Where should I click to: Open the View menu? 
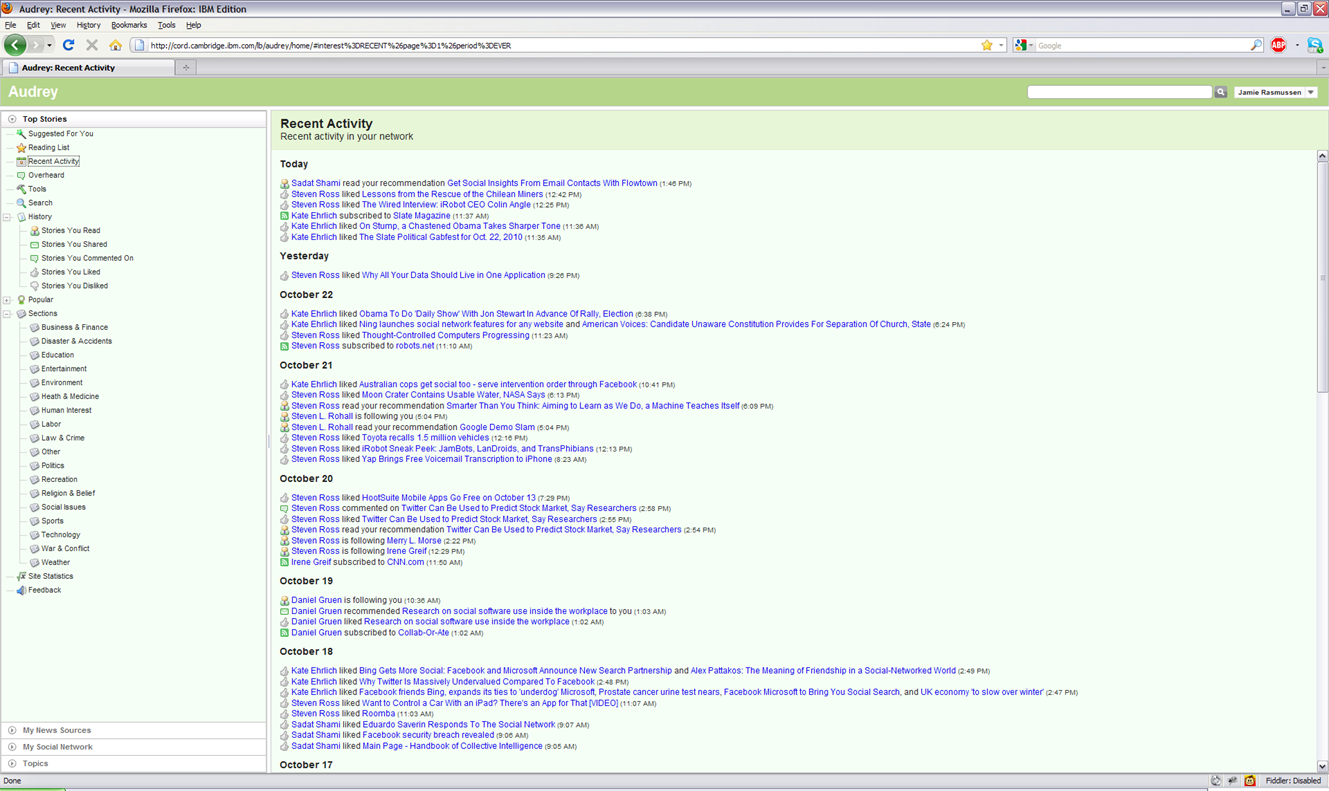coord(58,25)
